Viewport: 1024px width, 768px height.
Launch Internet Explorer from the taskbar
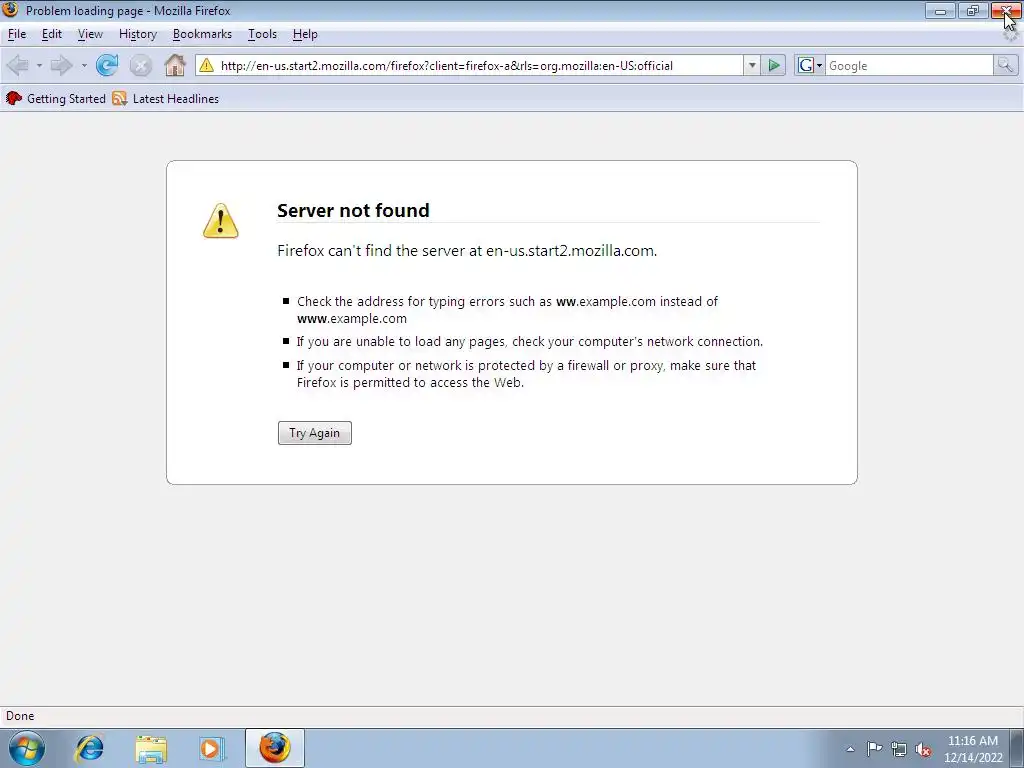(x=89, y=748)
